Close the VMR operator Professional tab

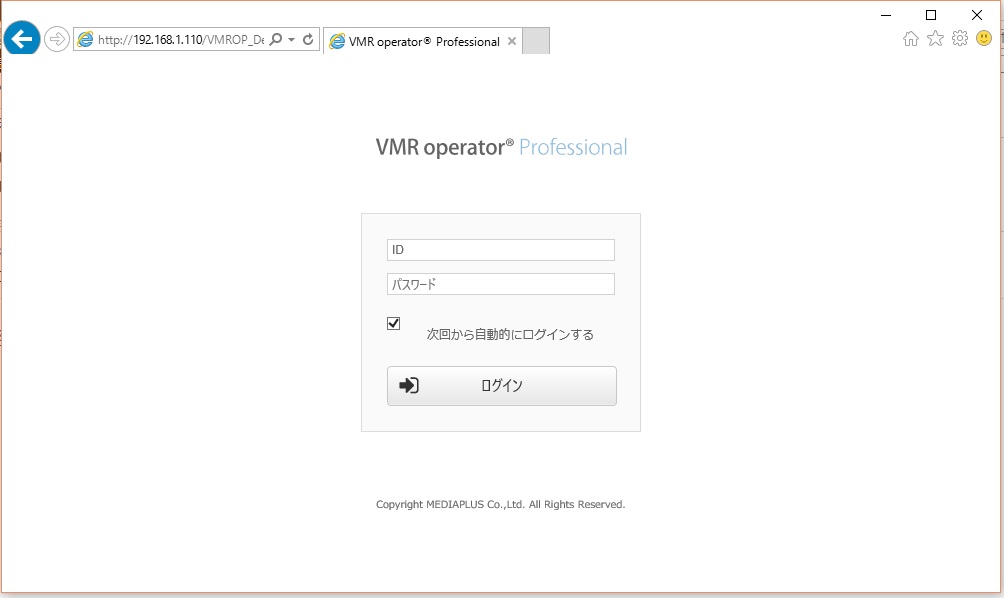[x=512, y=41]
